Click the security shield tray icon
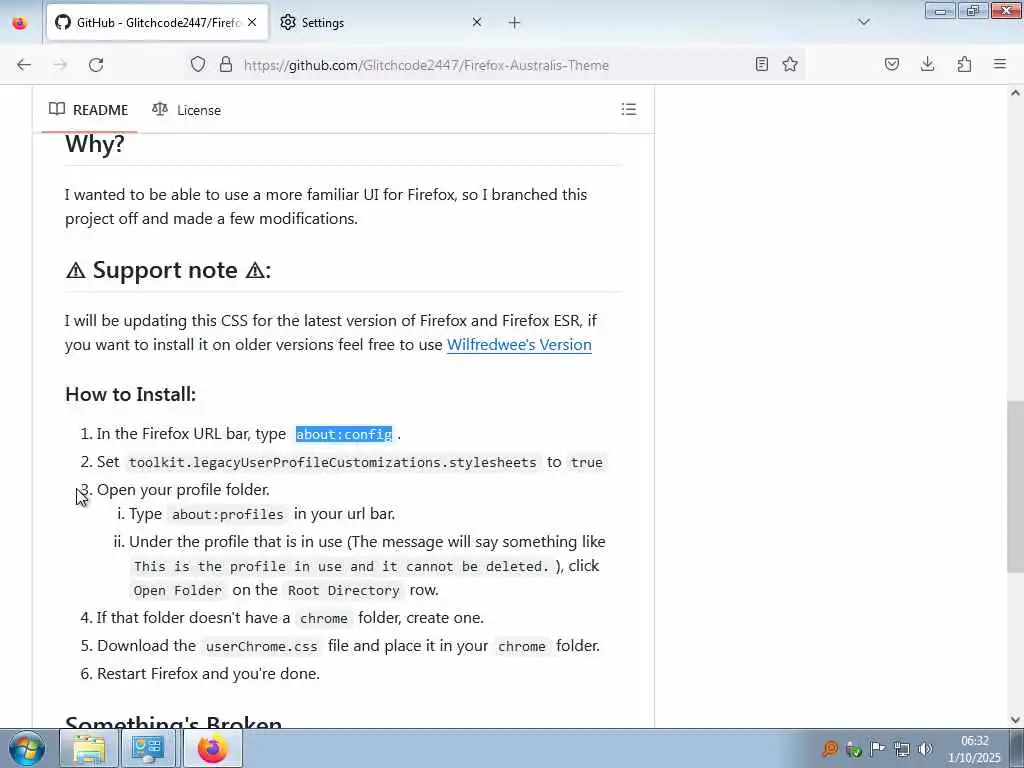The image size is (1024, 768). (x=854, y=749)
